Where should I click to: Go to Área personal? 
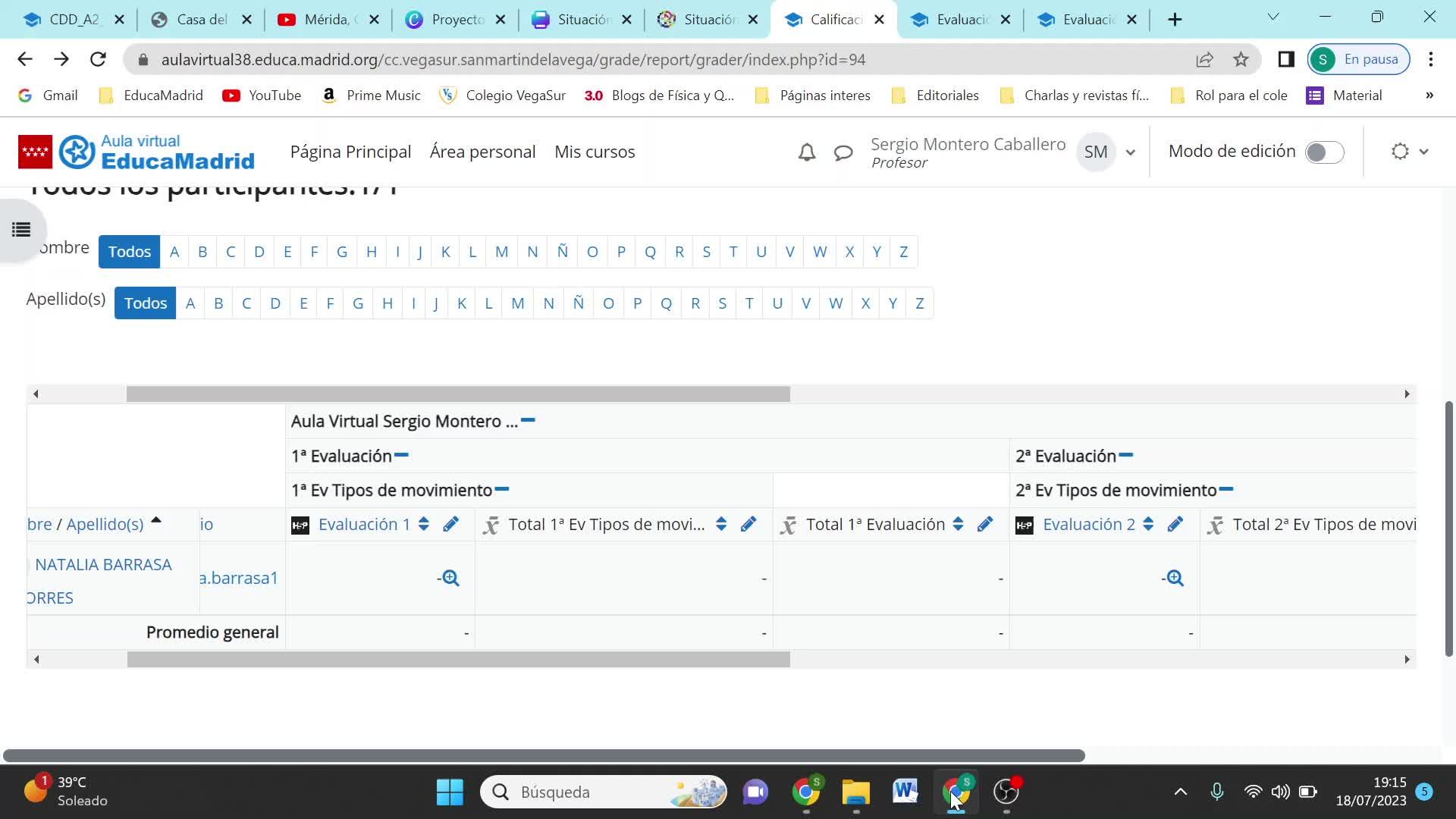482,152
